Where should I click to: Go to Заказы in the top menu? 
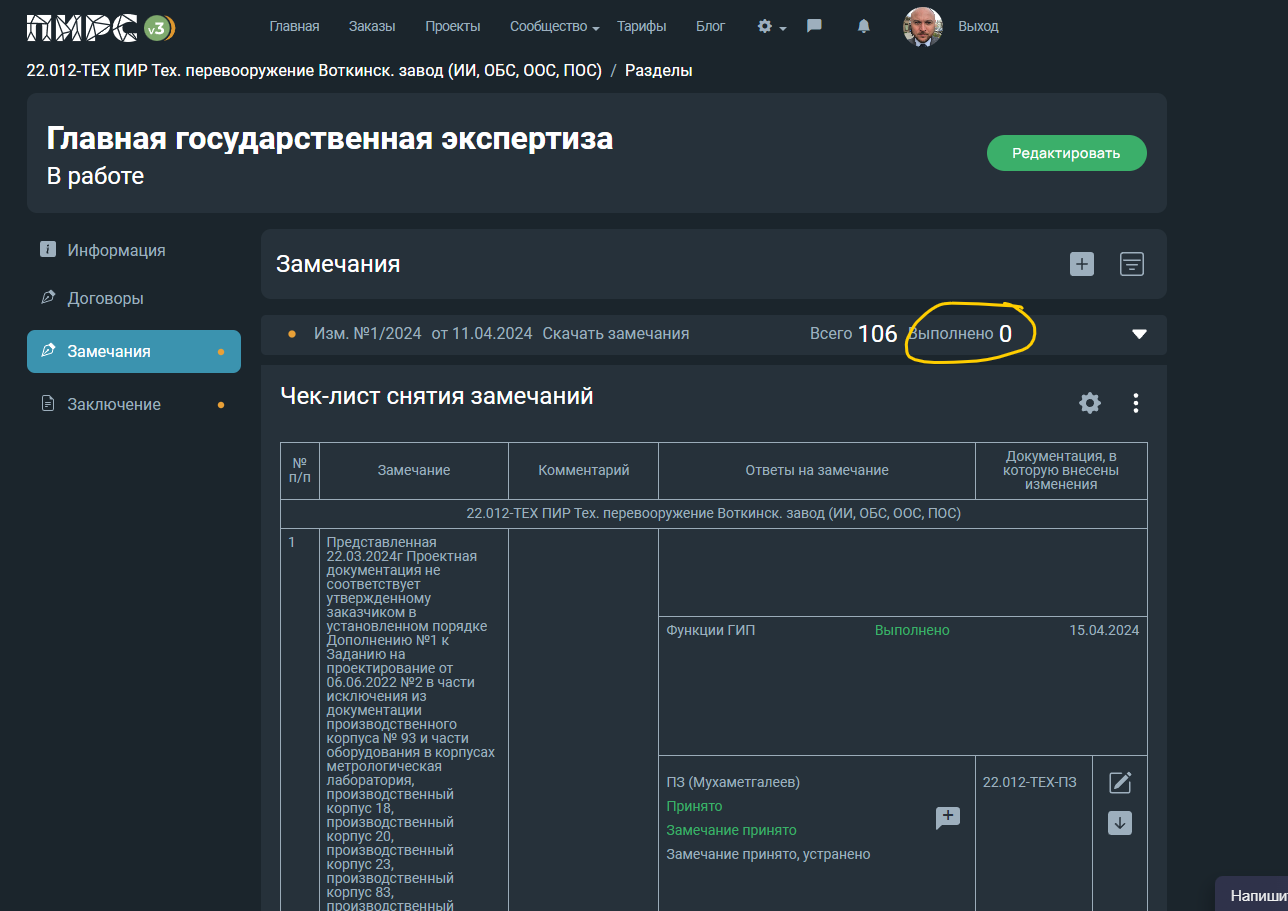click(x=372, y=27)
